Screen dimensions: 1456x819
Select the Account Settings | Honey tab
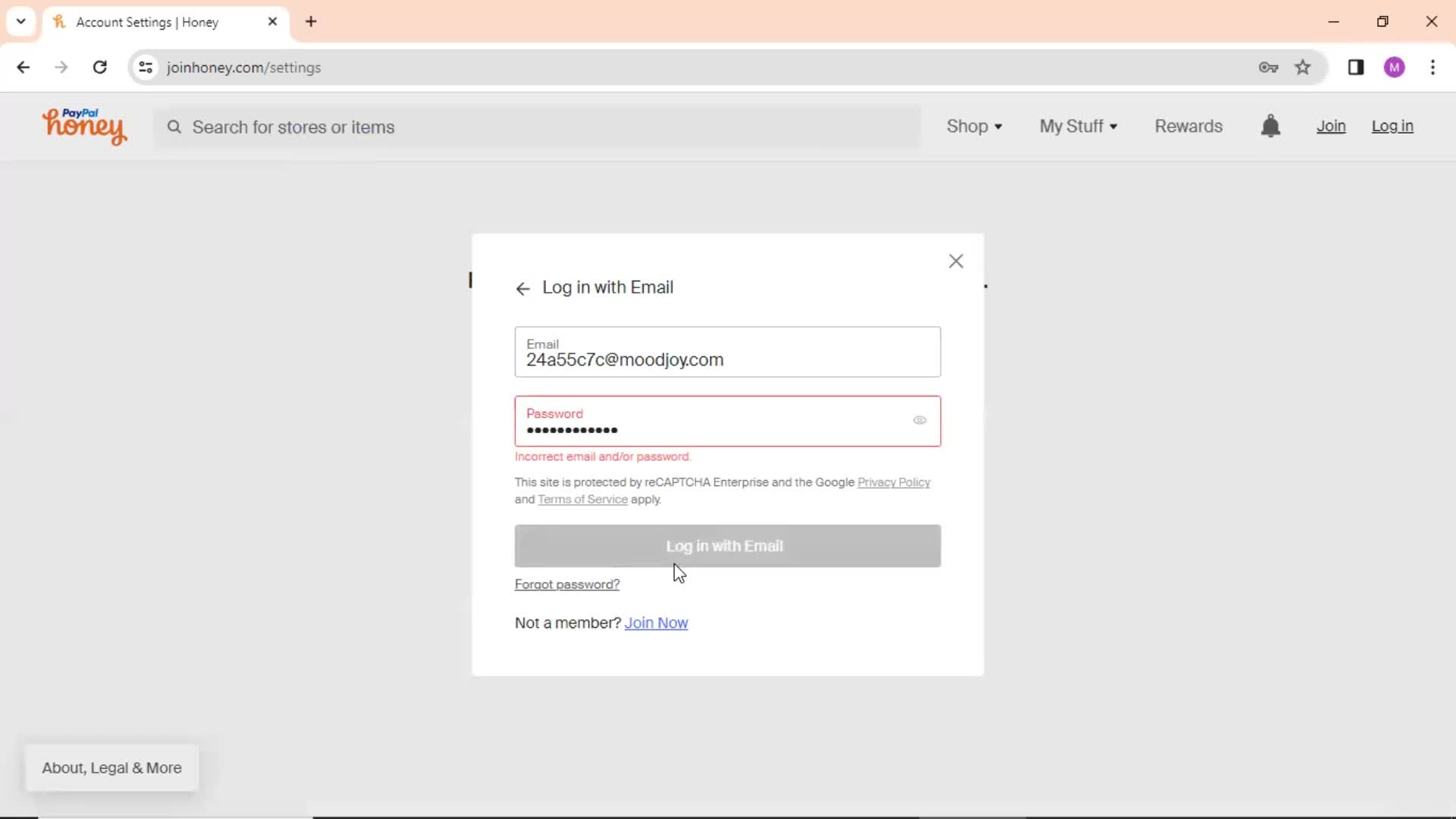click(x=165, y=22)
